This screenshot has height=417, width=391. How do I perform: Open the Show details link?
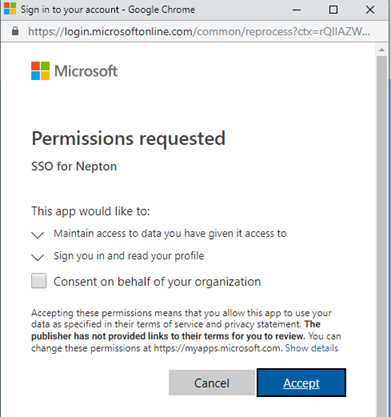[312, 348]
